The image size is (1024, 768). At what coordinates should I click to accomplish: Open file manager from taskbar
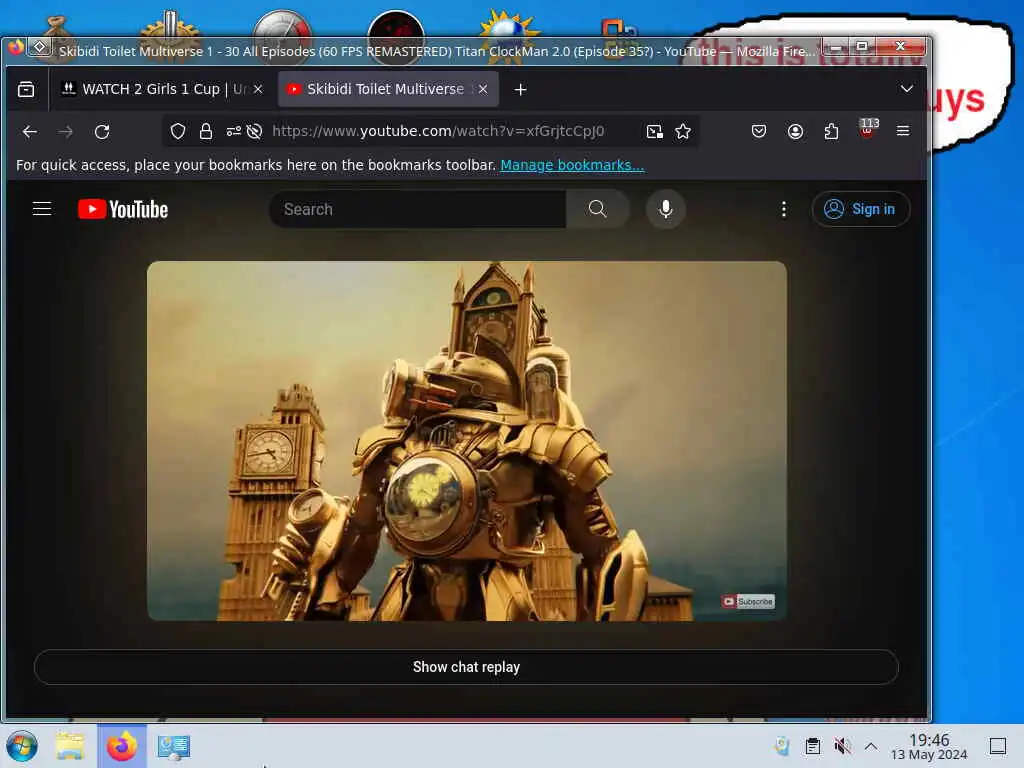(70, 746)
